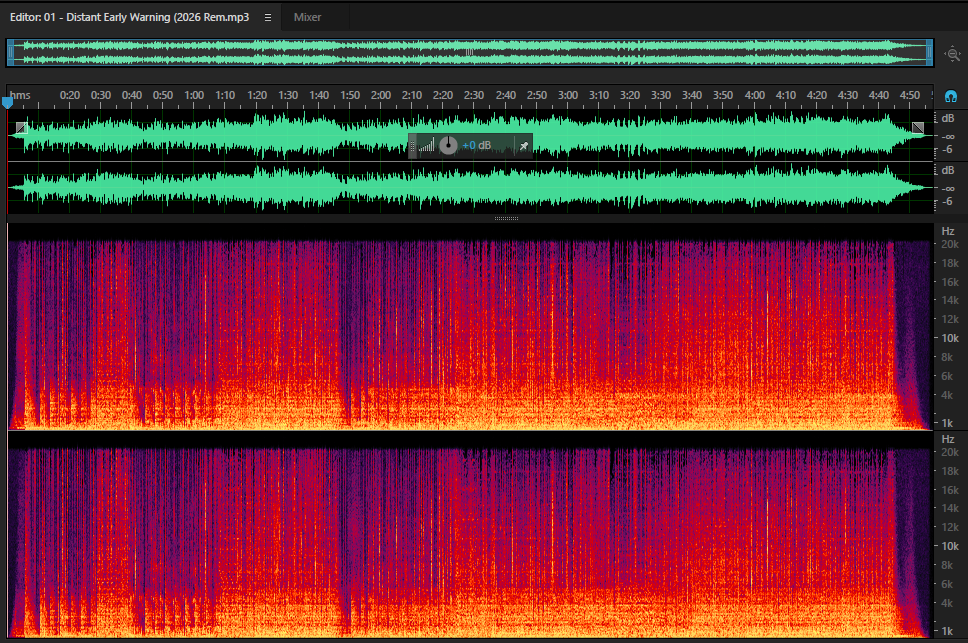Click the 0:20 mark on time ruler
This screenshot has height=643, width=968.
click(x=70, y=95)
